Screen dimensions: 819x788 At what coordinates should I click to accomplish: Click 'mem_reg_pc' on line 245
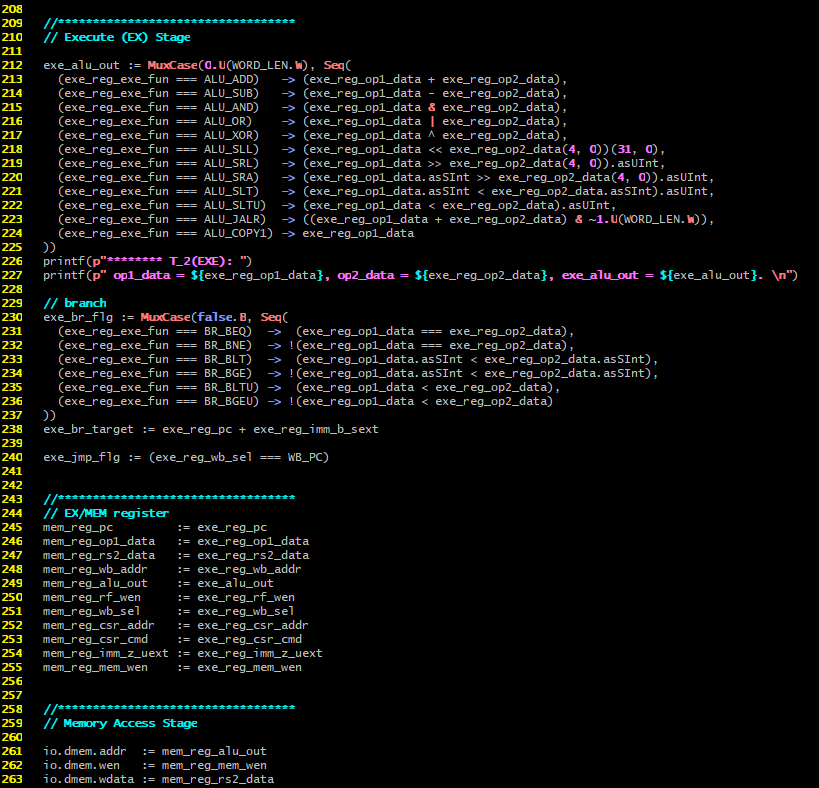[x=78, y=527]
